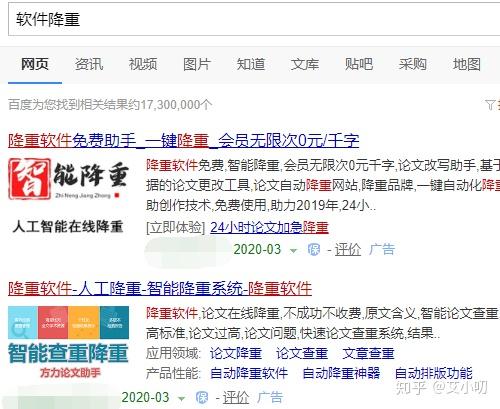The image size is (500, 409).
Task: Open 评价 link of first result
Action: [348, 249]
